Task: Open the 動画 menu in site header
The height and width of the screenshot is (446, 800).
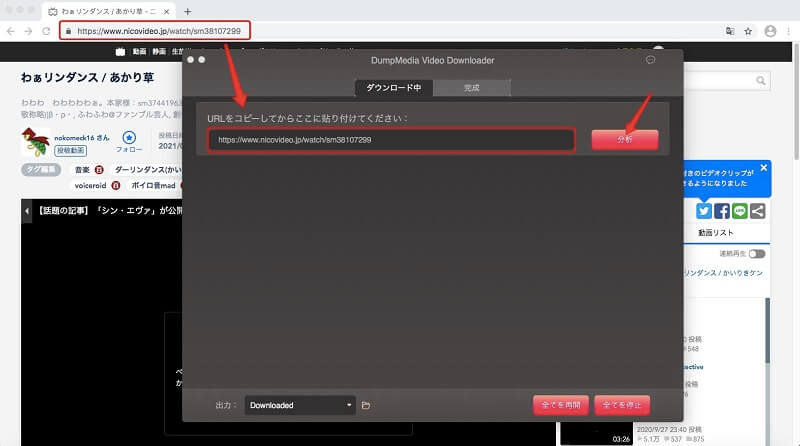Action: tap(139, 52)
